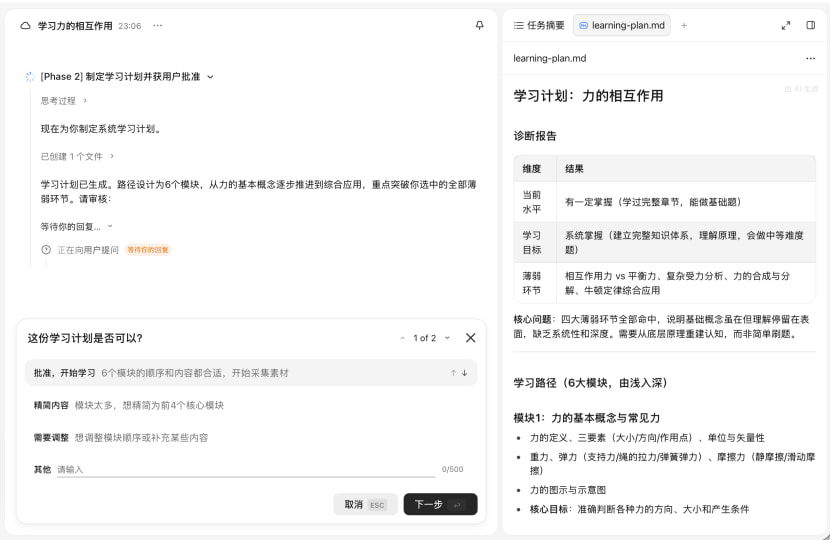Click the 力的图示与示意图 bullet item
Viewport: 830px width, 540px height.
(x=568, y=490)
